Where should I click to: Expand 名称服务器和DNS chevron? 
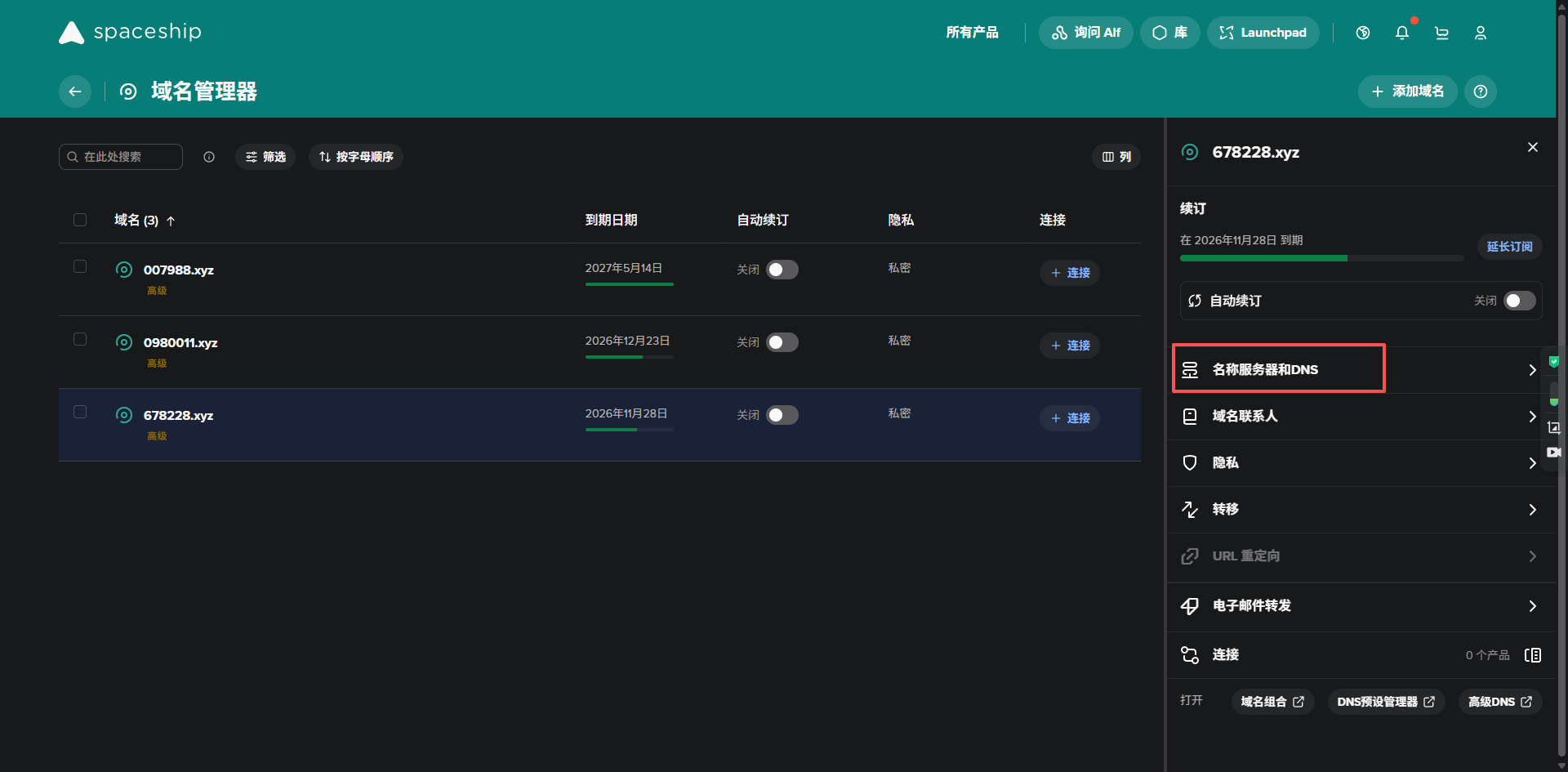point(1533,370)
